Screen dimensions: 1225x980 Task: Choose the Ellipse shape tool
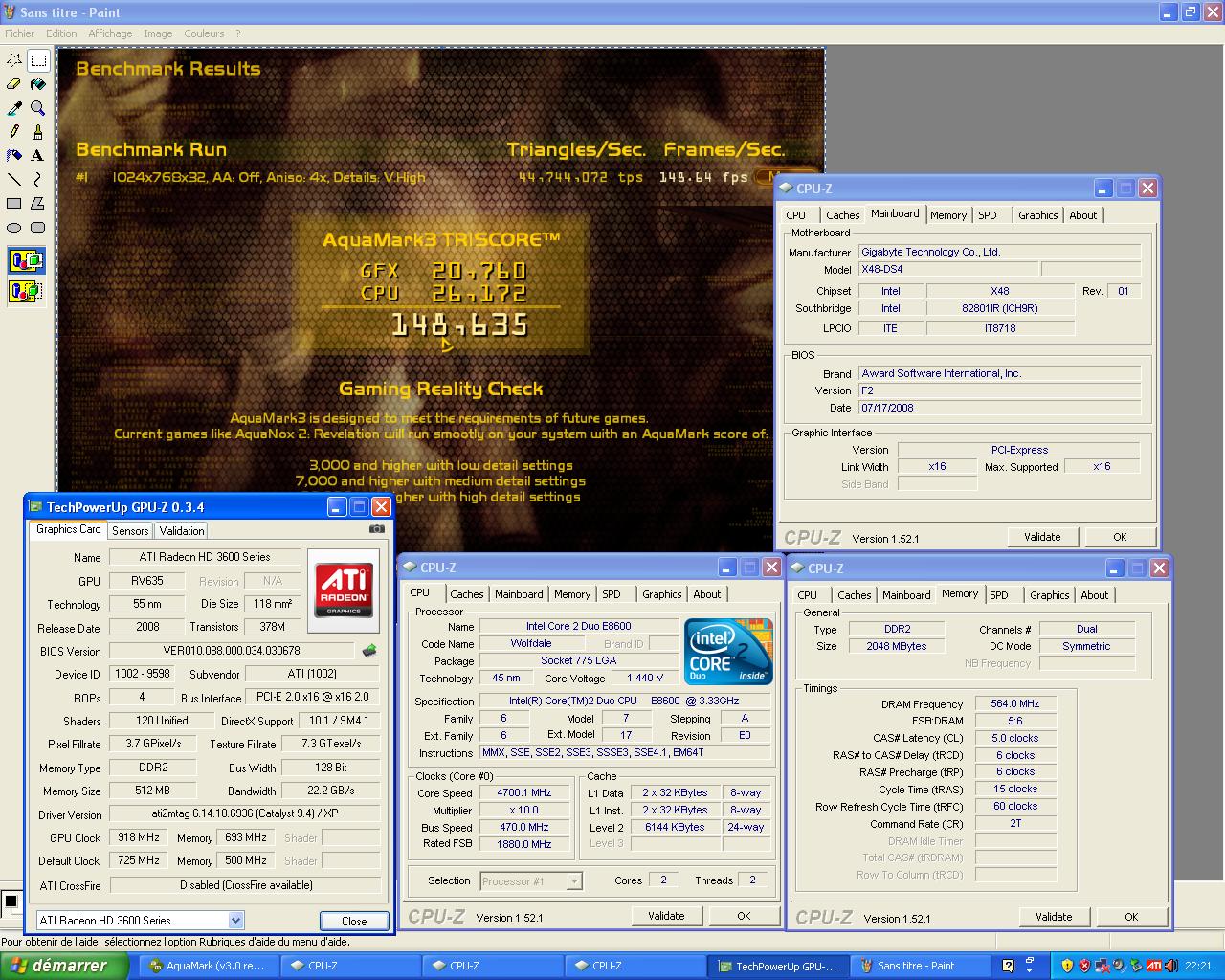[14, 227]
